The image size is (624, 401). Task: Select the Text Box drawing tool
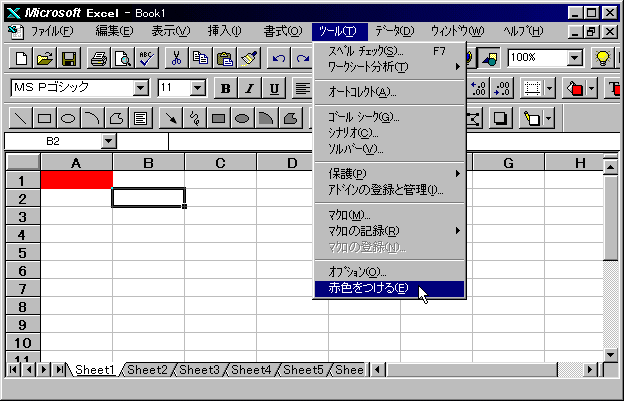140,118
